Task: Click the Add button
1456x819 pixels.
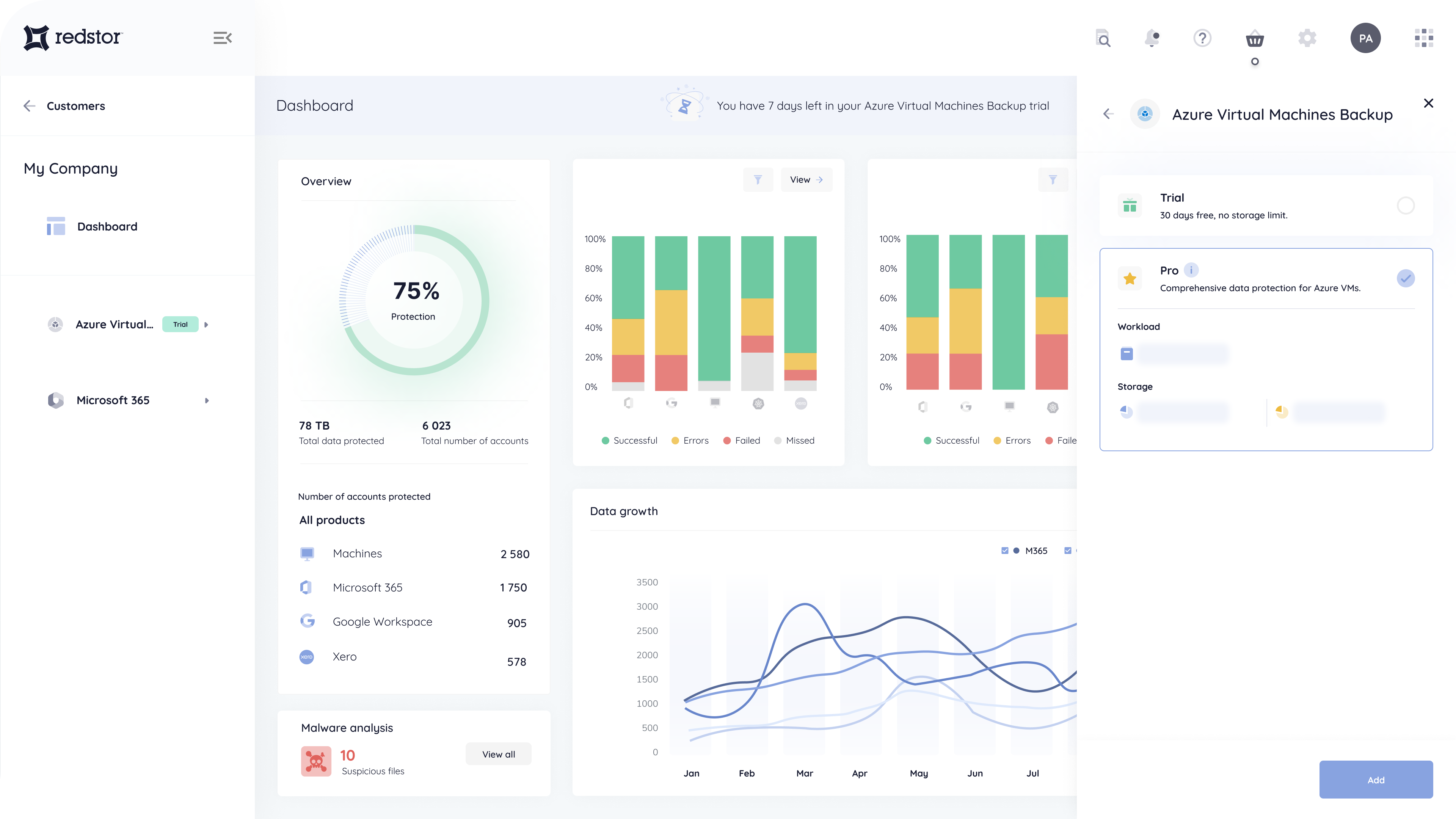Action: pos(1376,780)
